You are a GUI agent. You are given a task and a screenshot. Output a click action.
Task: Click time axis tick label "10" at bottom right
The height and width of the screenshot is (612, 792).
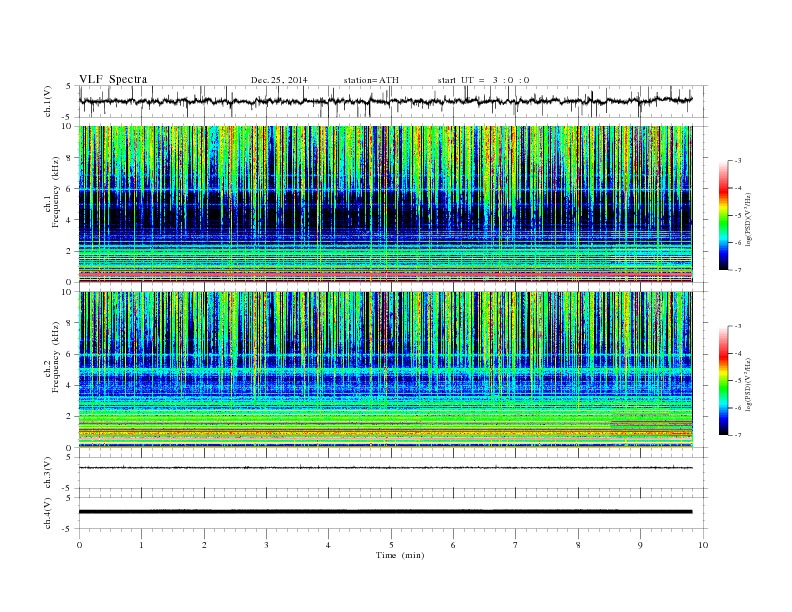[703, 545]
